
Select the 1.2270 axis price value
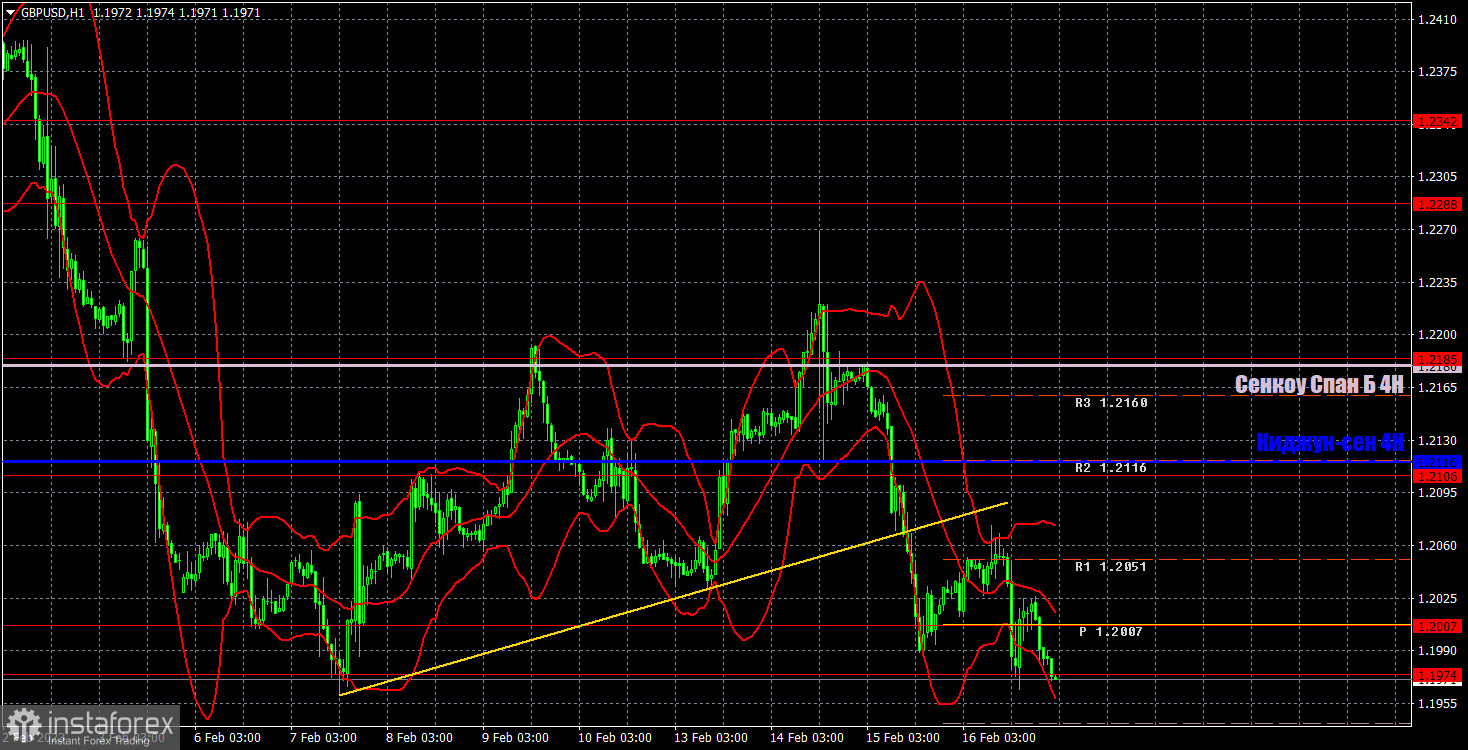1439,230
